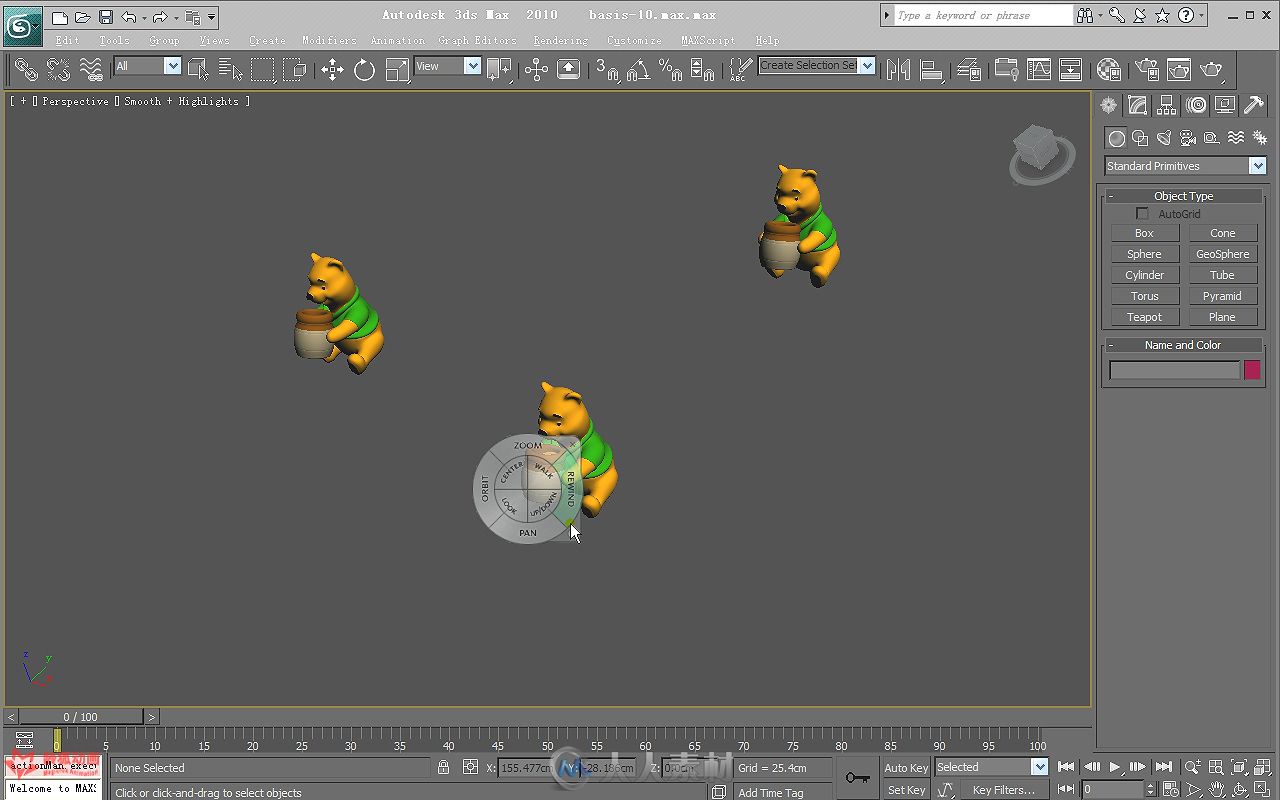The width and height of the screenshot is (1280, 800).
Task: Open the Select by Name list
Action: coord(231,69)
